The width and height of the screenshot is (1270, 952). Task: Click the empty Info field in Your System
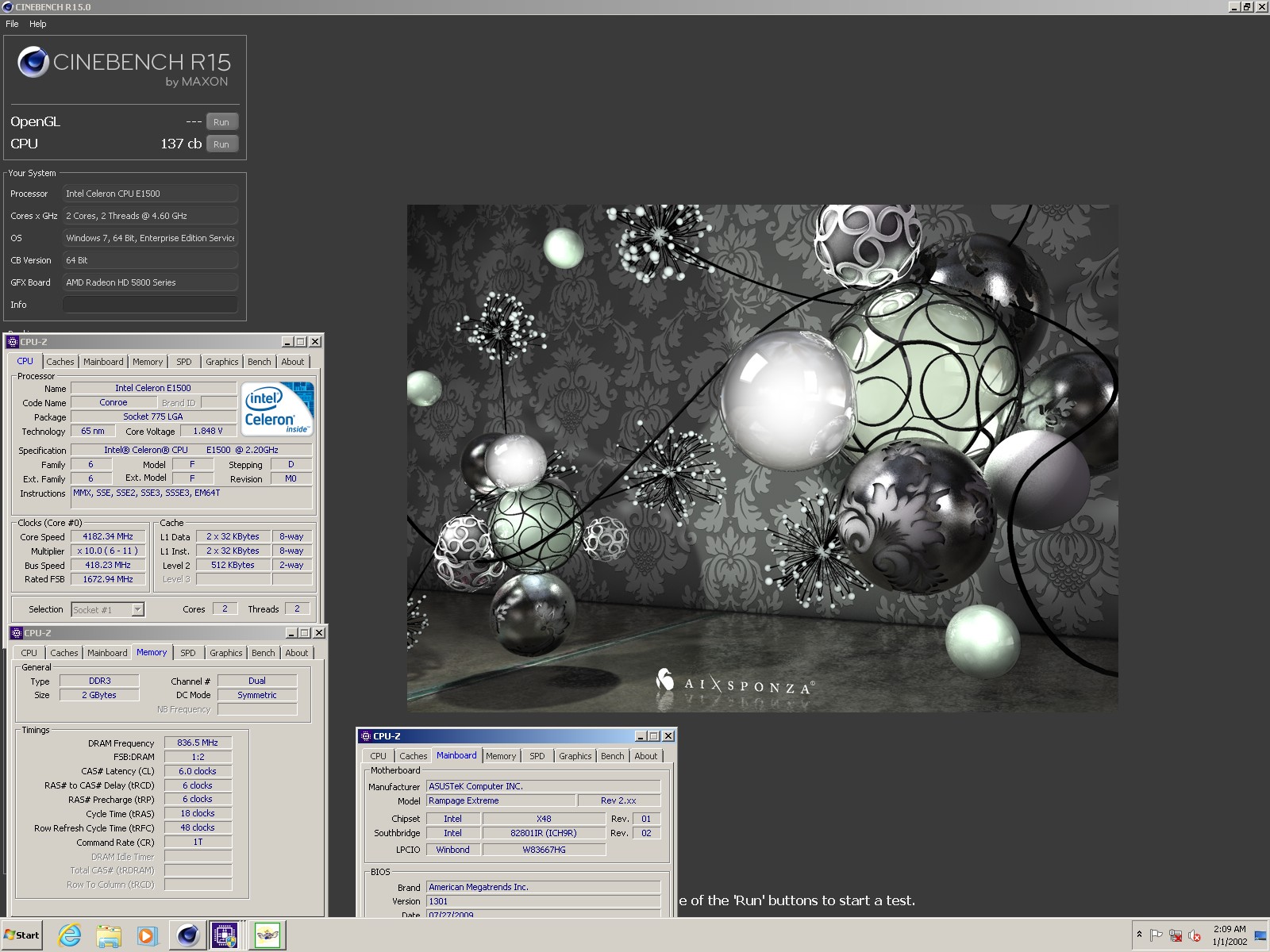pos(150,305)
